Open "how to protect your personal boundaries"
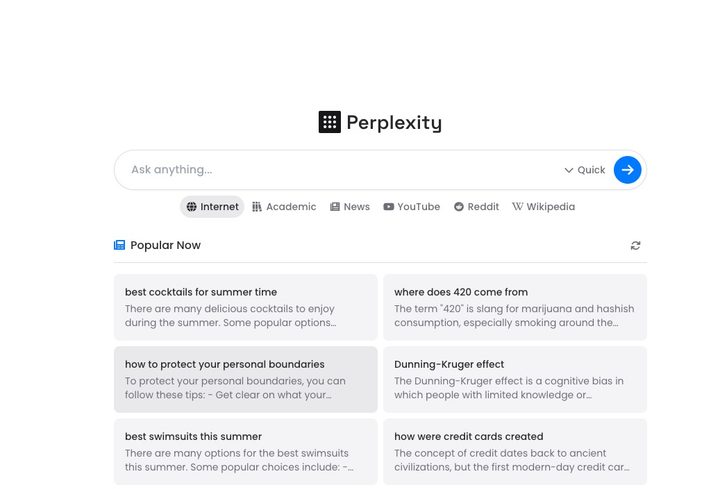 pyautogui.click(x=246, y=379)
